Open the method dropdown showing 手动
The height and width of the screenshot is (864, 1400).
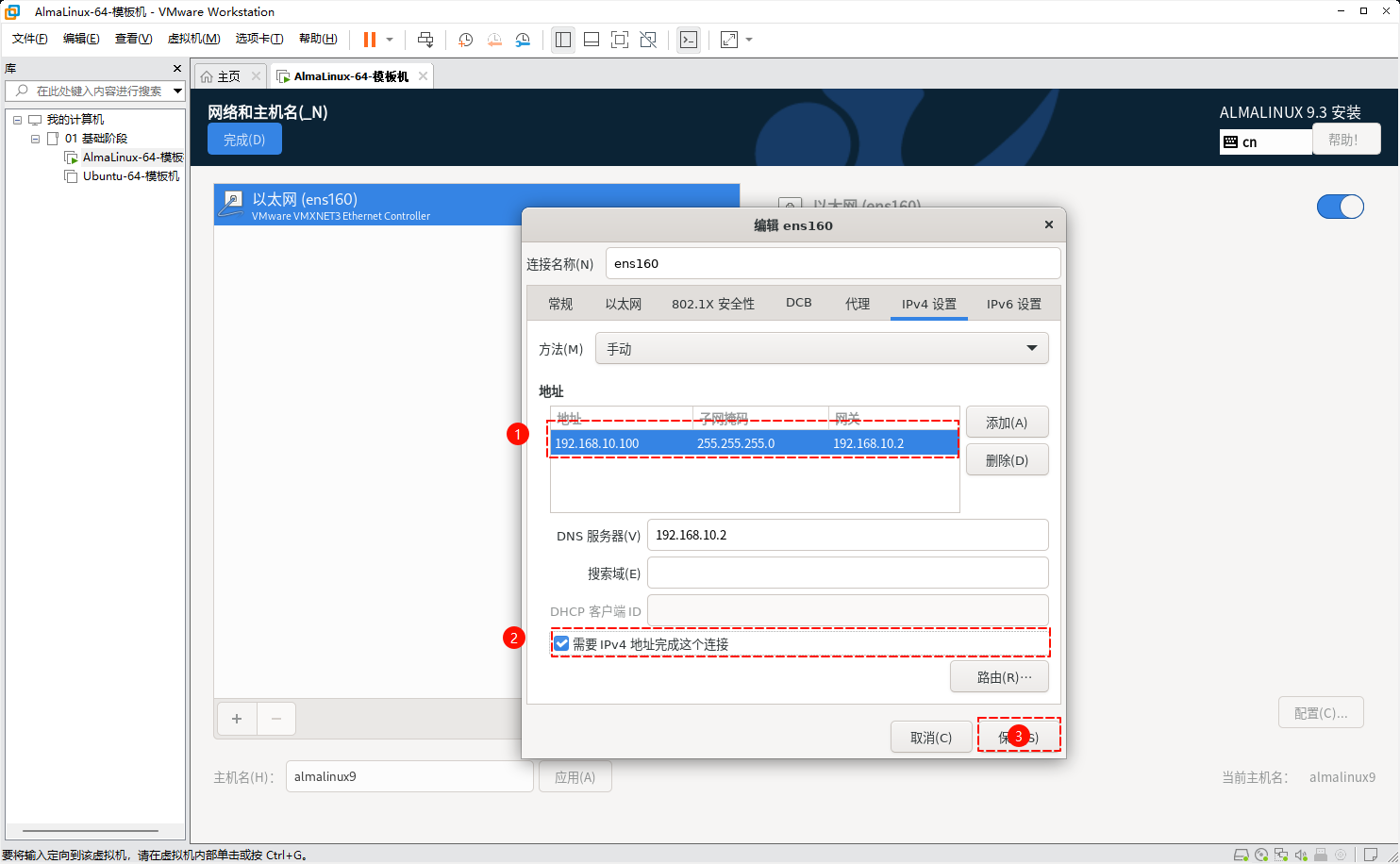click(x=821, y=349)
